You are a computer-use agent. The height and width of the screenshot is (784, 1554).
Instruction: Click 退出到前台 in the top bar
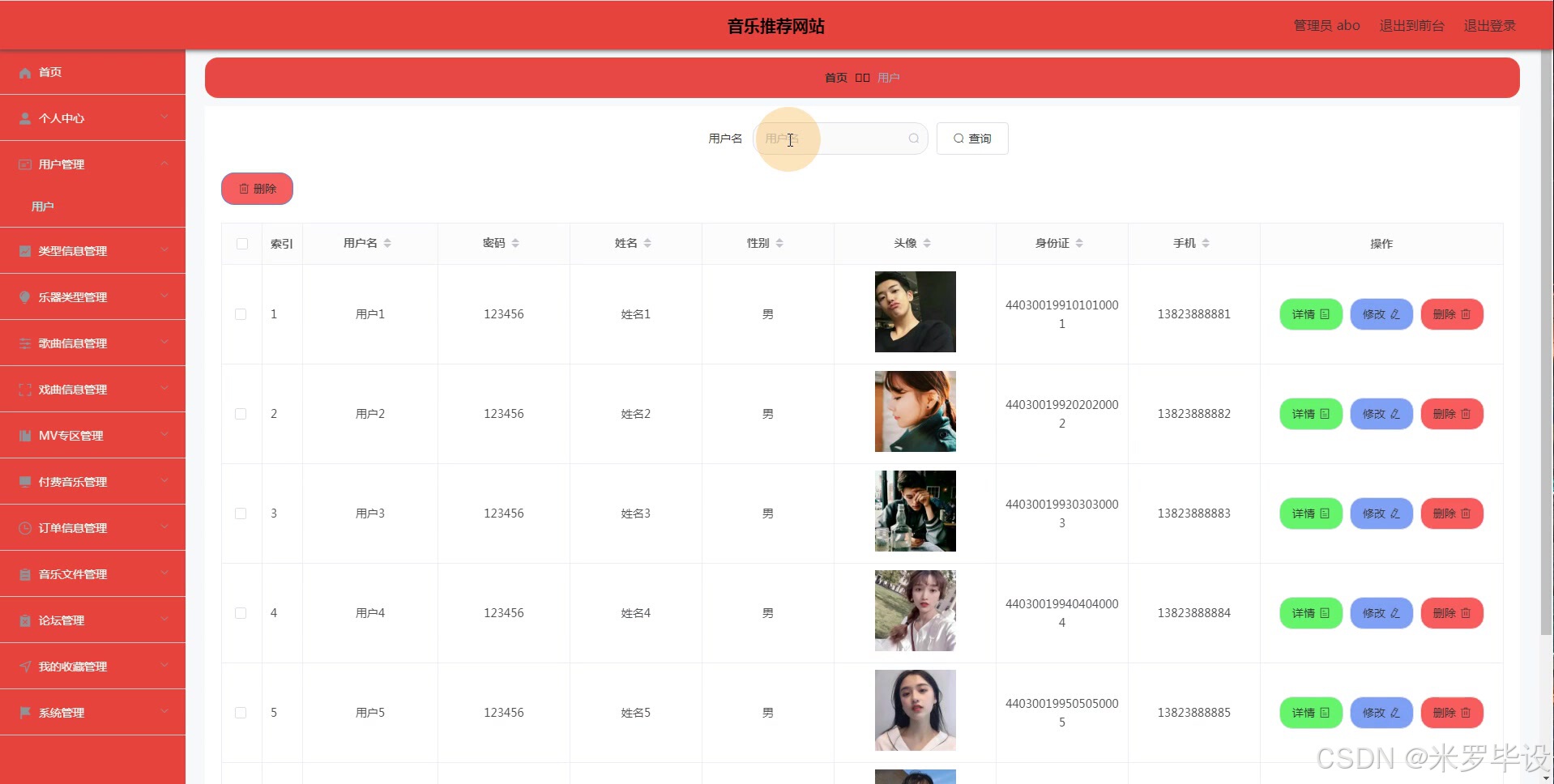pyautogui.click(x=1411, y=26)
